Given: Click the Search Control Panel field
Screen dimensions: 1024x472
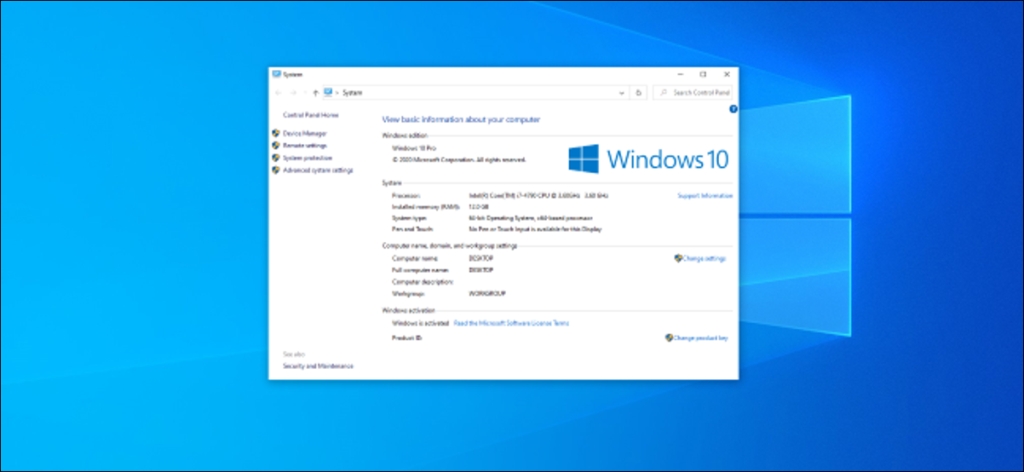Looking at the screenshot, I should tap(692, 93).
